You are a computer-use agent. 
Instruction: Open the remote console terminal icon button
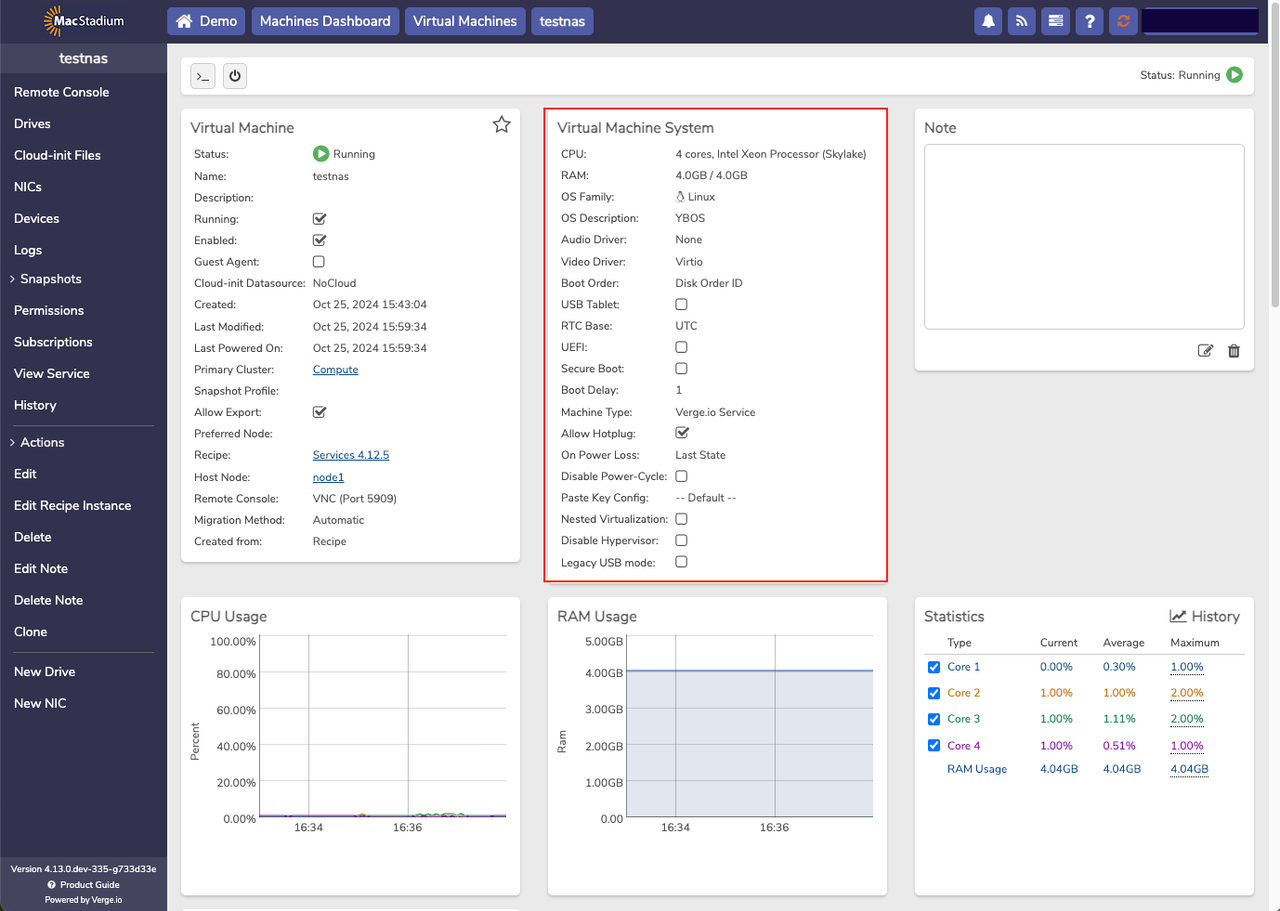point(202,75)
